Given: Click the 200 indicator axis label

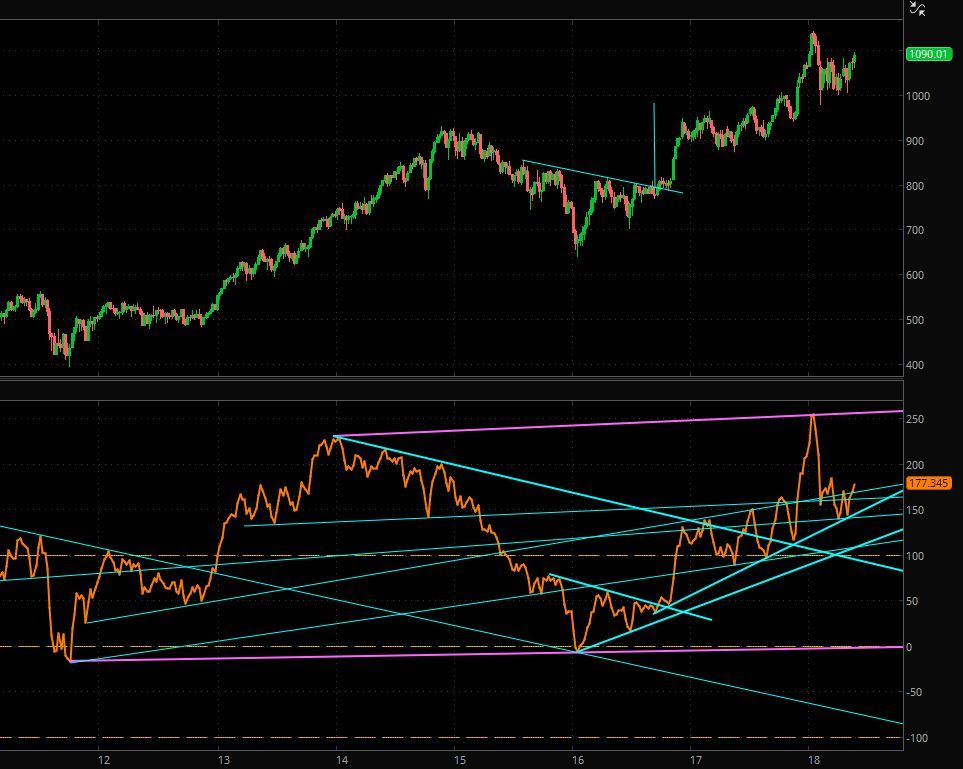Looking at the screenshot, I should click(915, 465).
